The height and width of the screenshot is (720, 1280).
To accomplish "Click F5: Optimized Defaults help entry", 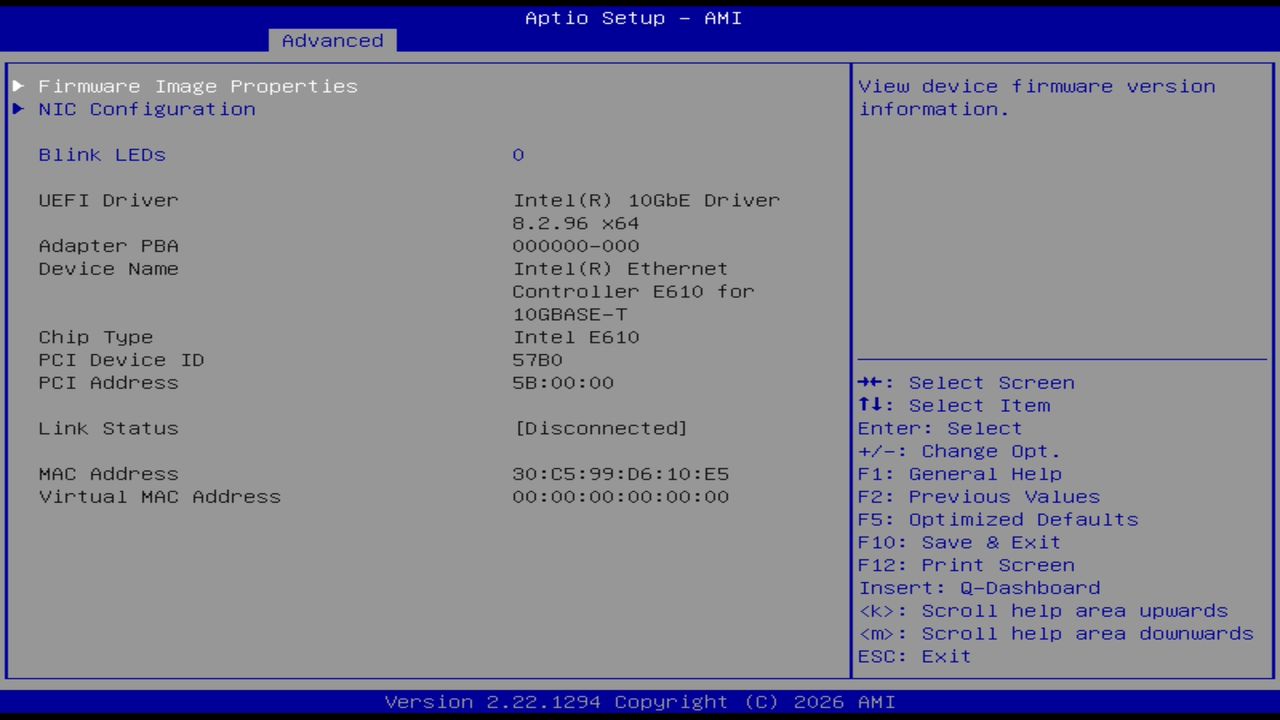I will (997, 519).
